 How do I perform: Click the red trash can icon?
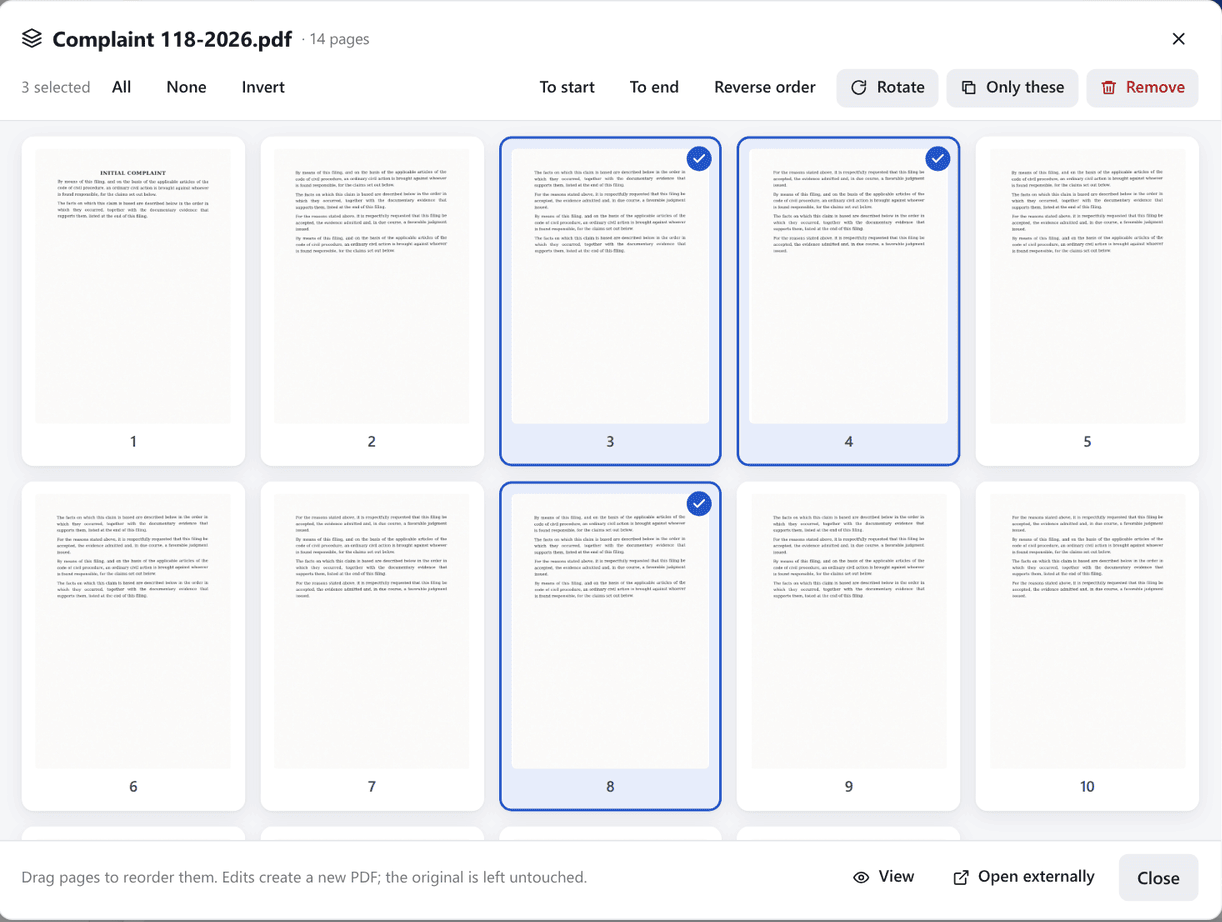[x=1108, y=88]
